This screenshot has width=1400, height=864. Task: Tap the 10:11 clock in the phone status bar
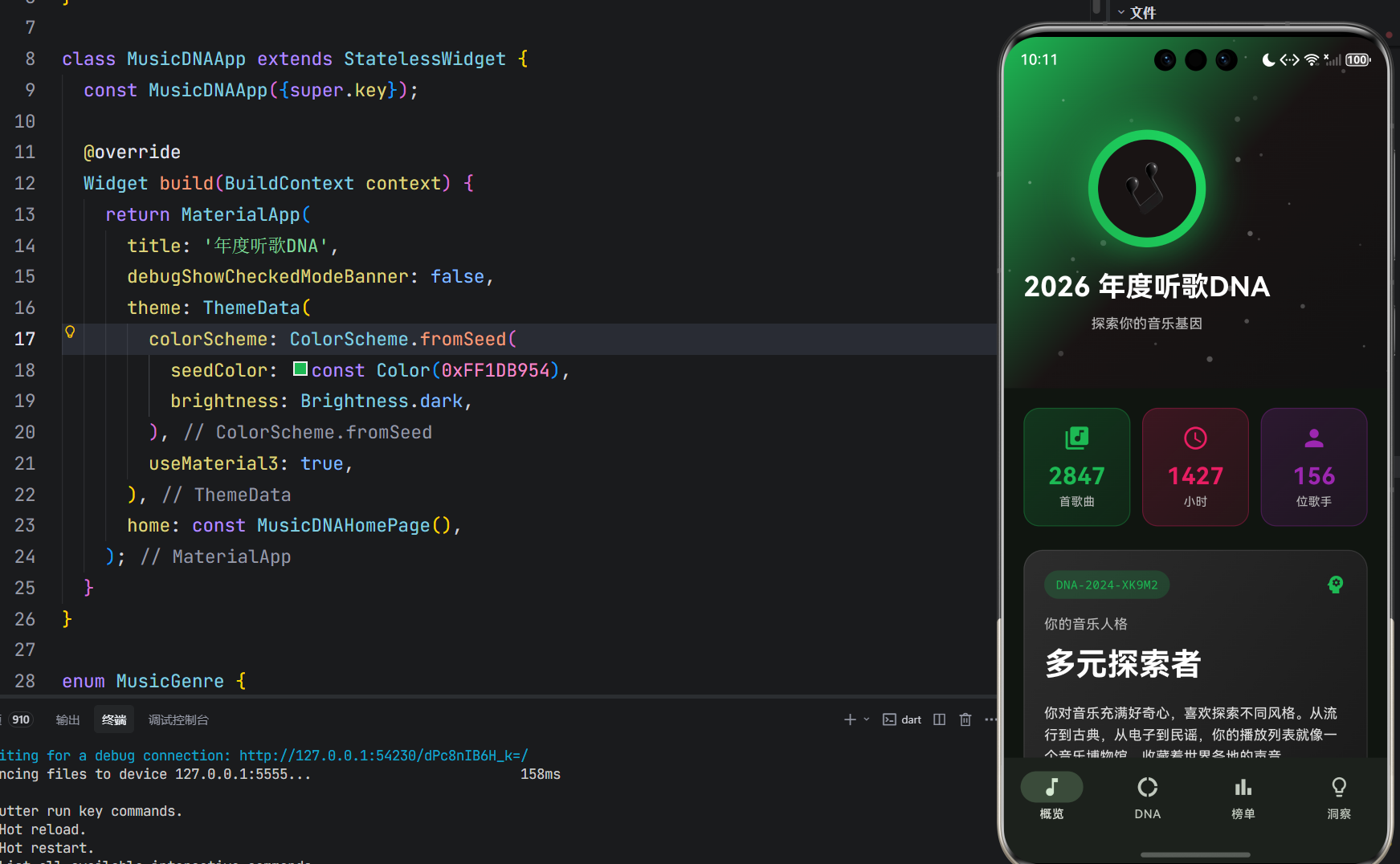pyautogui.click(x=1039, y=59)
